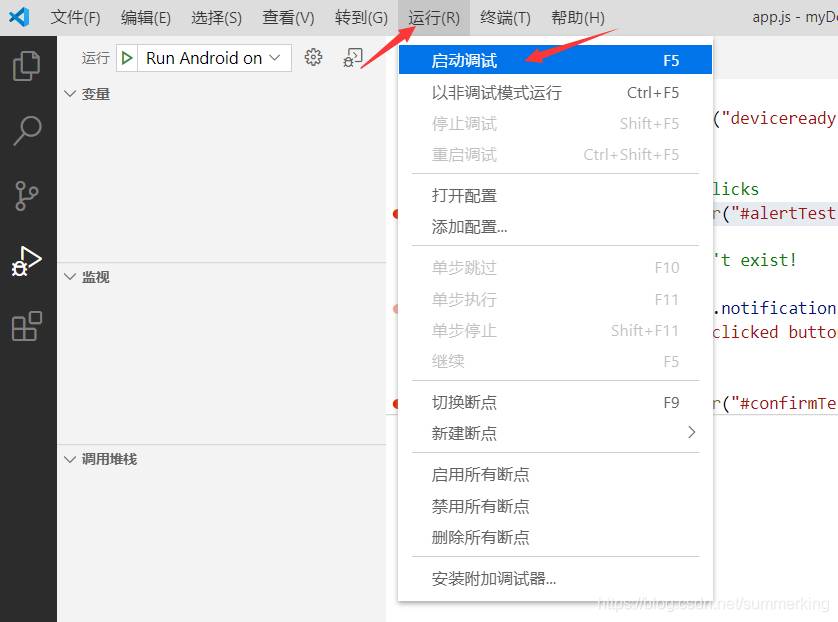Click the 继续 menu entry

pos(555,361)
